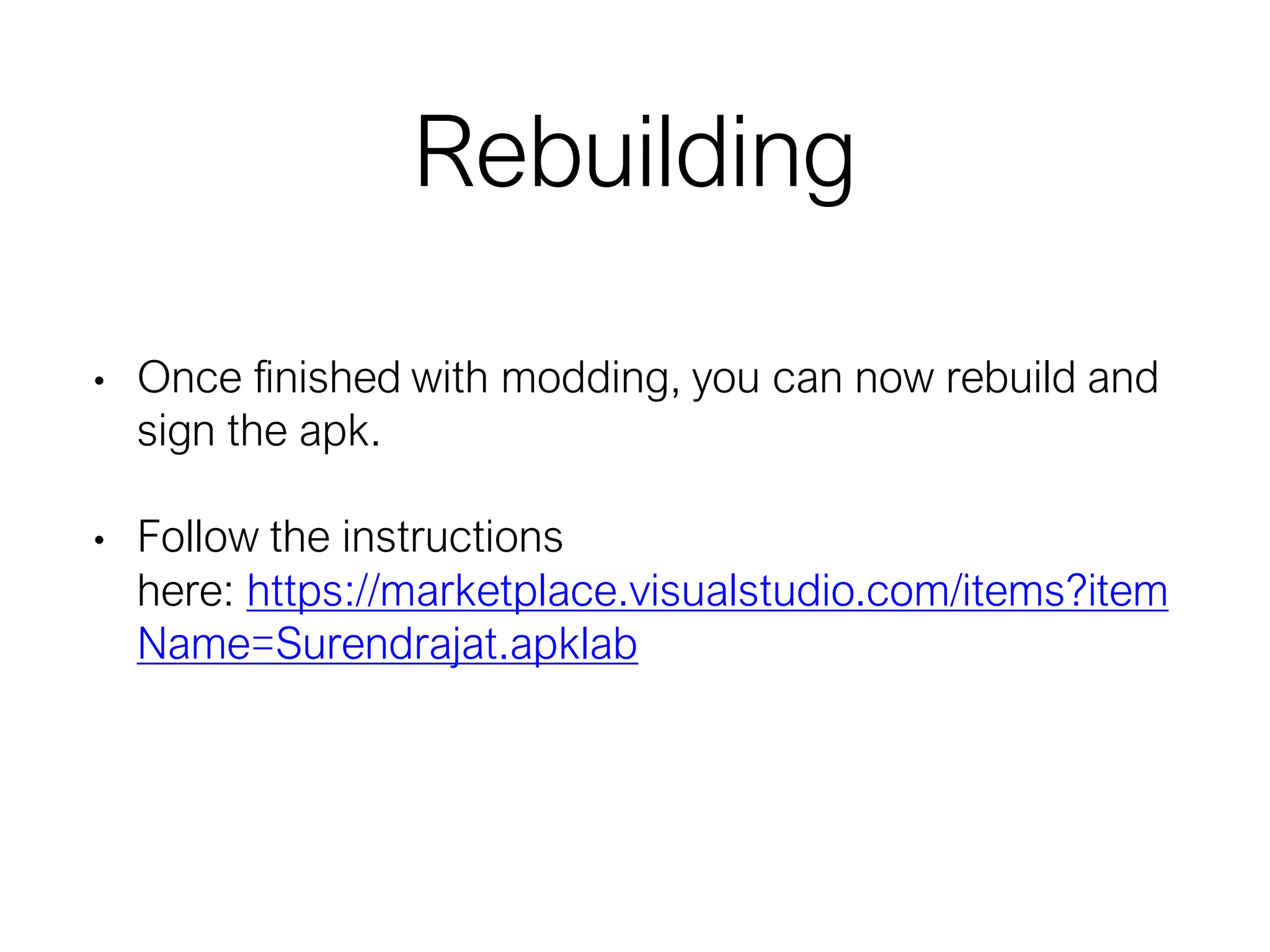The image size is (1270, 952).
Task: Click the word "with" in first bullet
Action: [x=451, y=377]
